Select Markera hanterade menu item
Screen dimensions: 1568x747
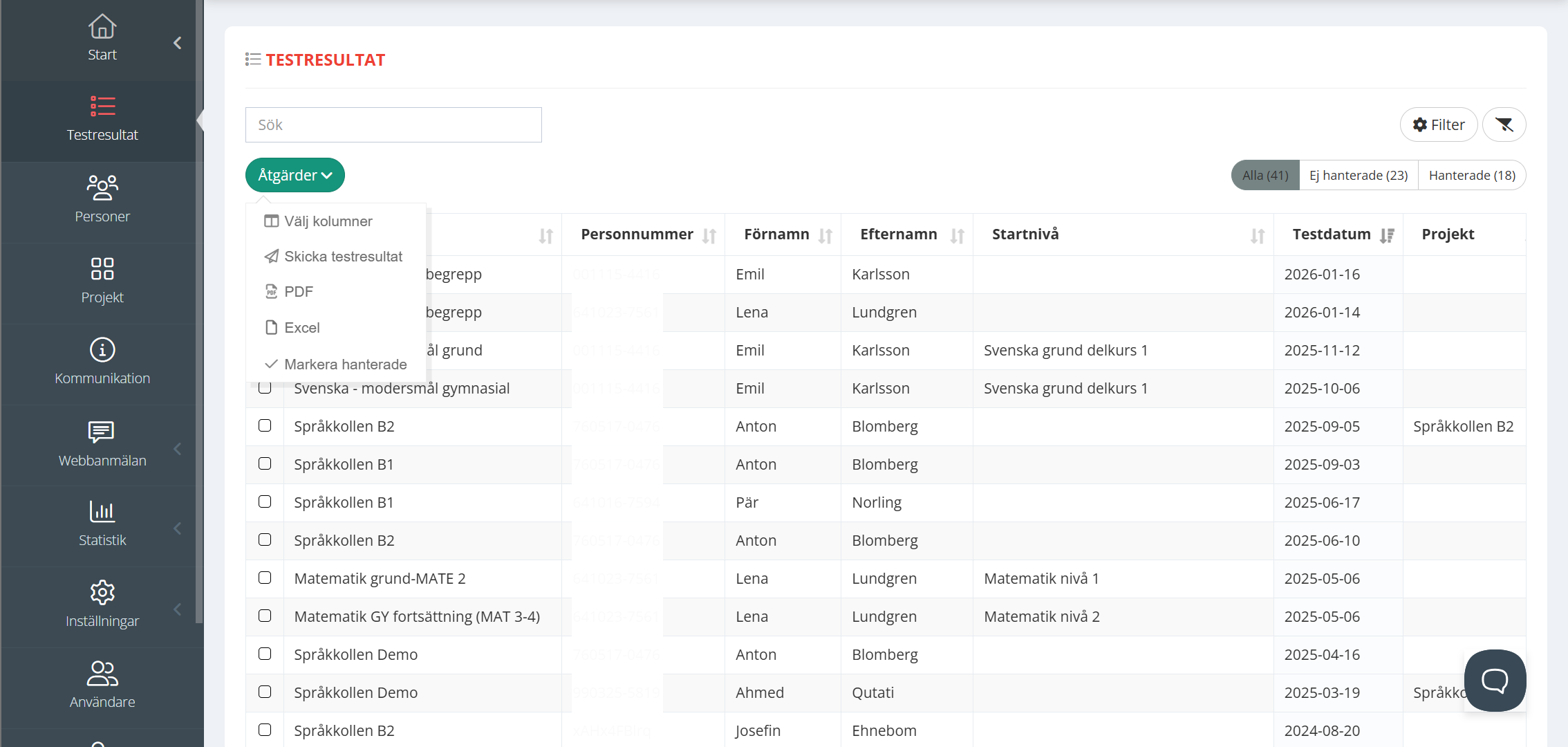(x=345, y=365)
